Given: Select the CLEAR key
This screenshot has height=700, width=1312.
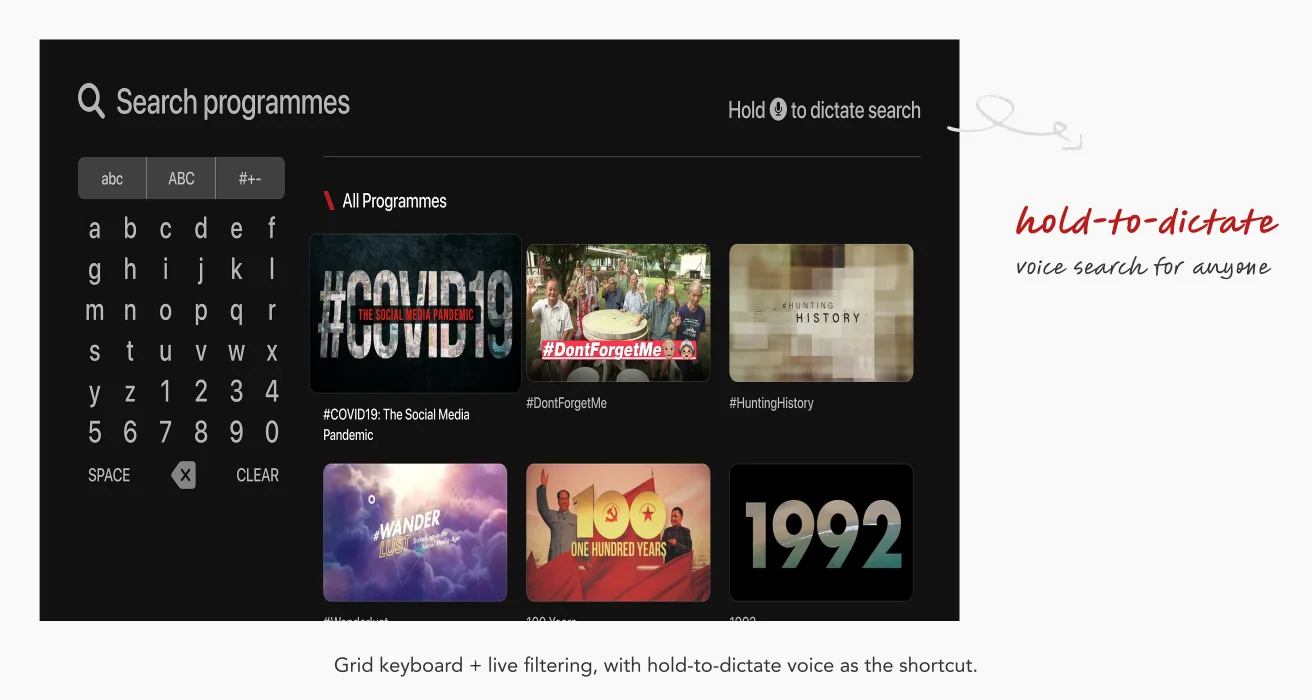Looking at the screenshot, I should pyautogui.click(x=257, y=475).
